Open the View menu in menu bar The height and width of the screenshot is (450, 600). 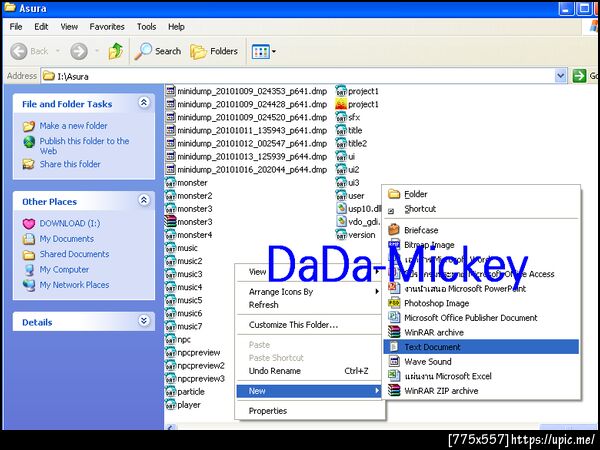tap(69, 27)
